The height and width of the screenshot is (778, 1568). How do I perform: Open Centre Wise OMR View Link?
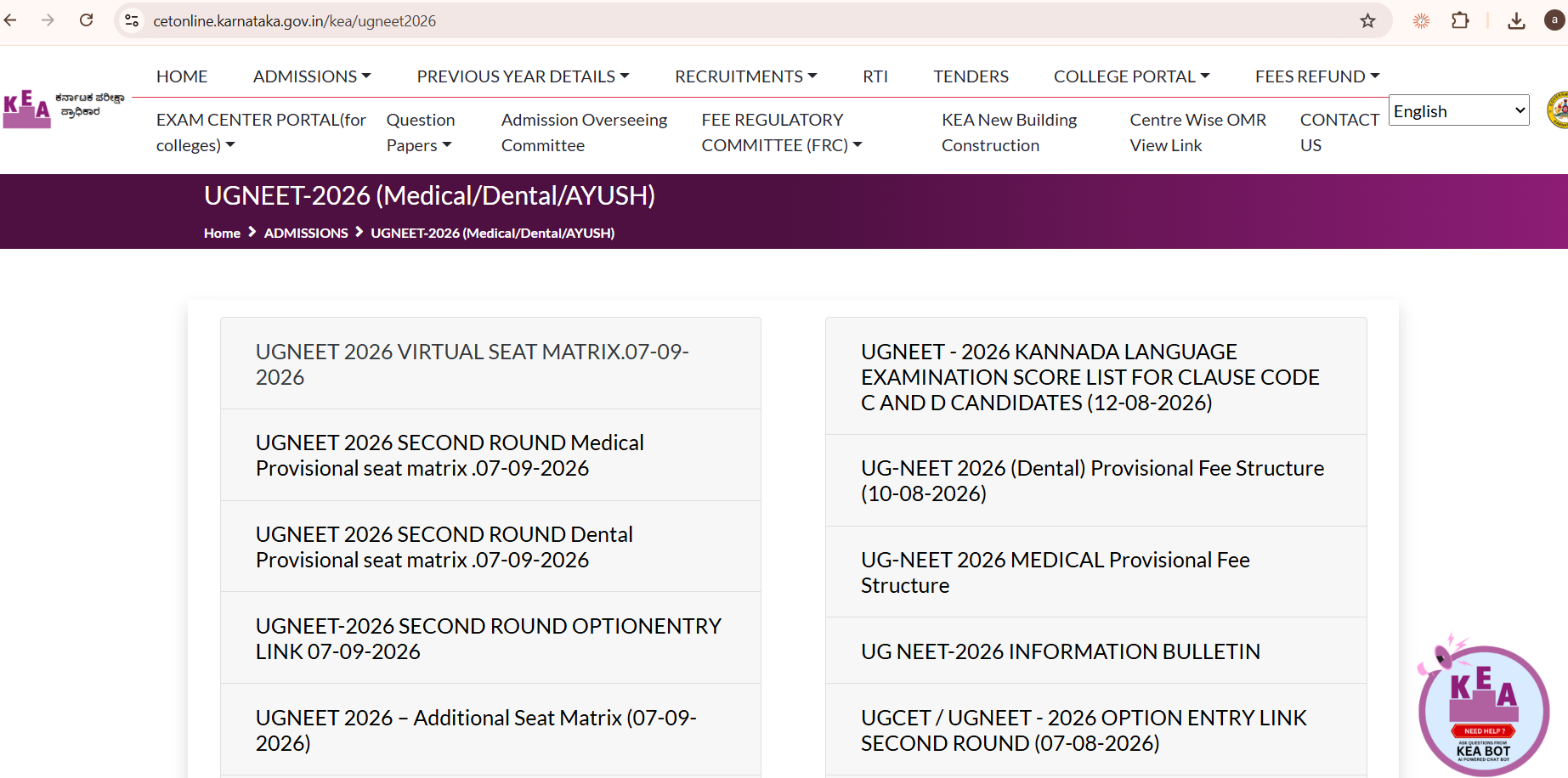tap(1197, 132)
